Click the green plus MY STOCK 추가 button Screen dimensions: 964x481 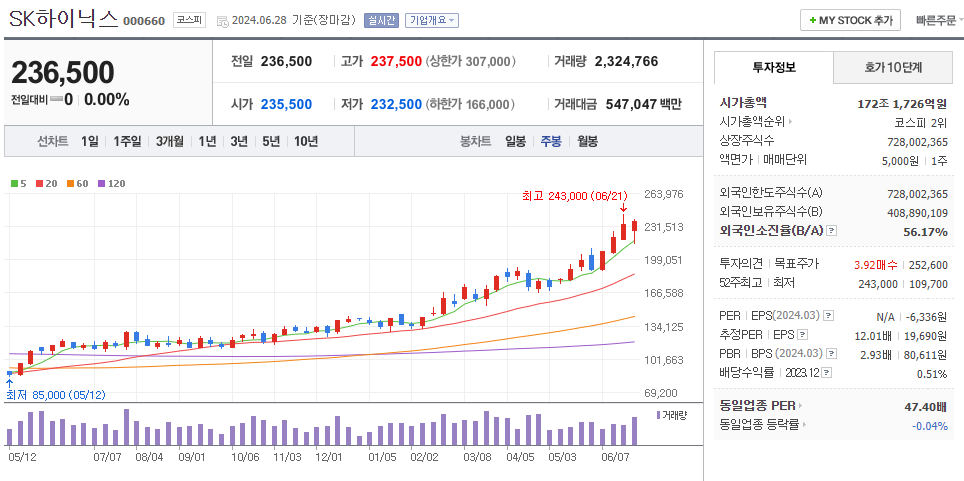click(x=850, y=20)
